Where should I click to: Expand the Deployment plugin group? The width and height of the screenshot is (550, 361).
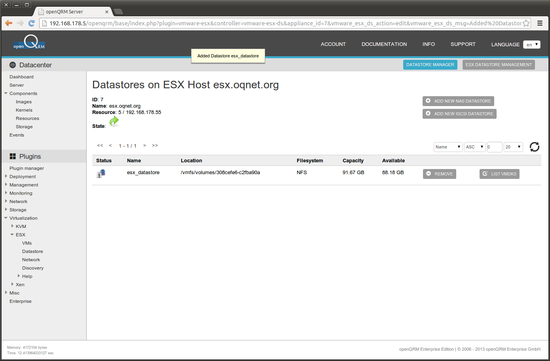(6, 176)
